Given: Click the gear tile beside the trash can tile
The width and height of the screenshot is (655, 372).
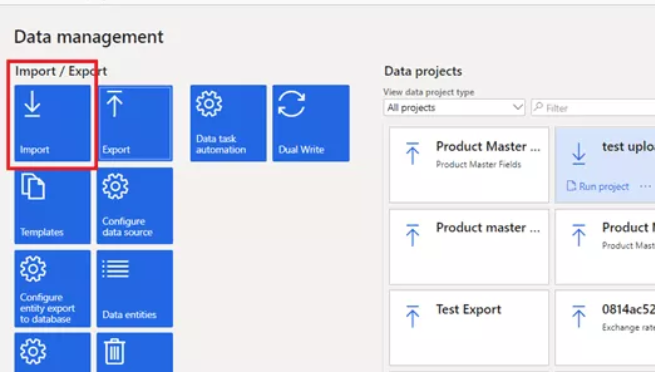Looking at the screenshot, I should click(52, 352).
